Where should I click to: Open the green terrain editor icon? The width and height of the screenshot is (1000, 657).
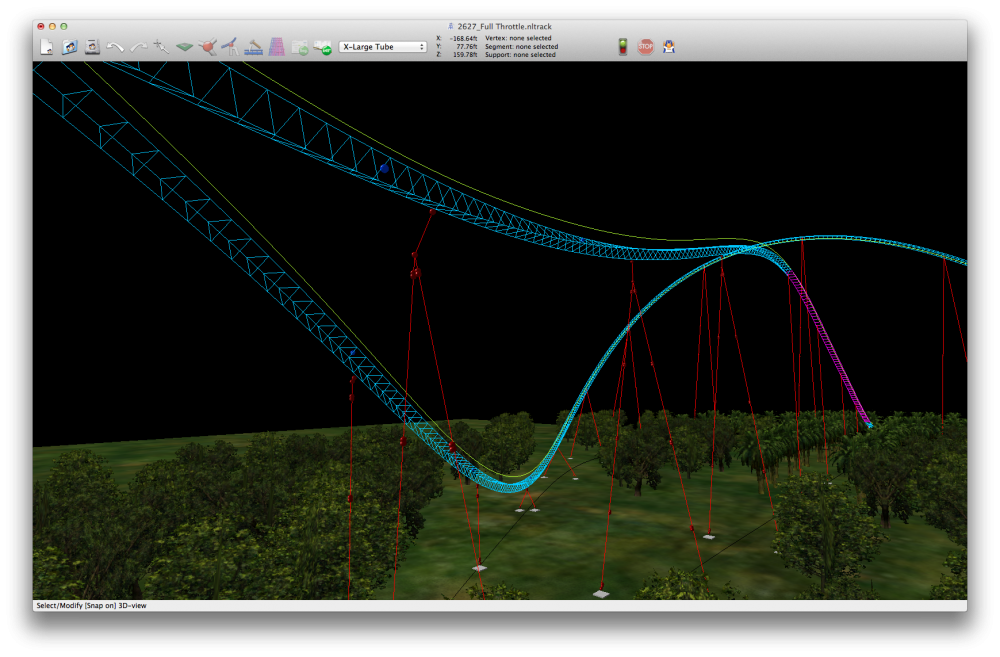(x=184, y=46)
